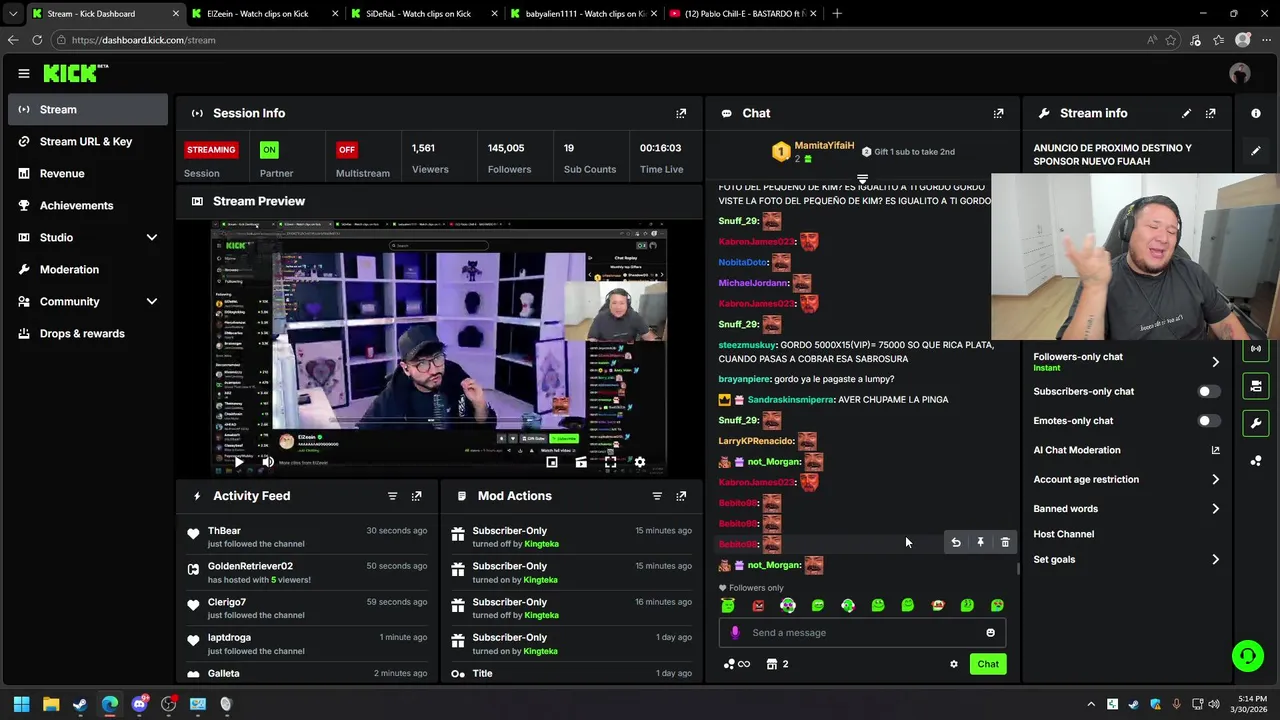Click the browser address bar URL
The height and width of the screenshot is (720, 1280).
pos(144,40)
